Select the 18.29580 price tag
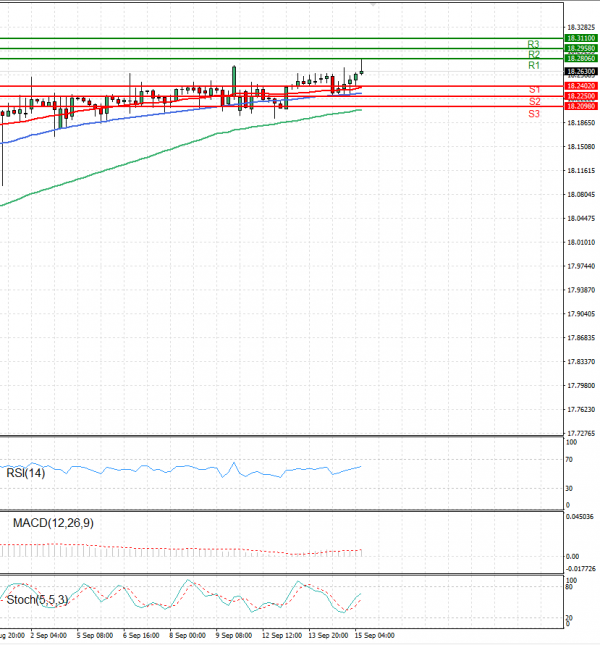Viewport: 600px width, 645px height. pyautogui.click(x=581, y=49)
